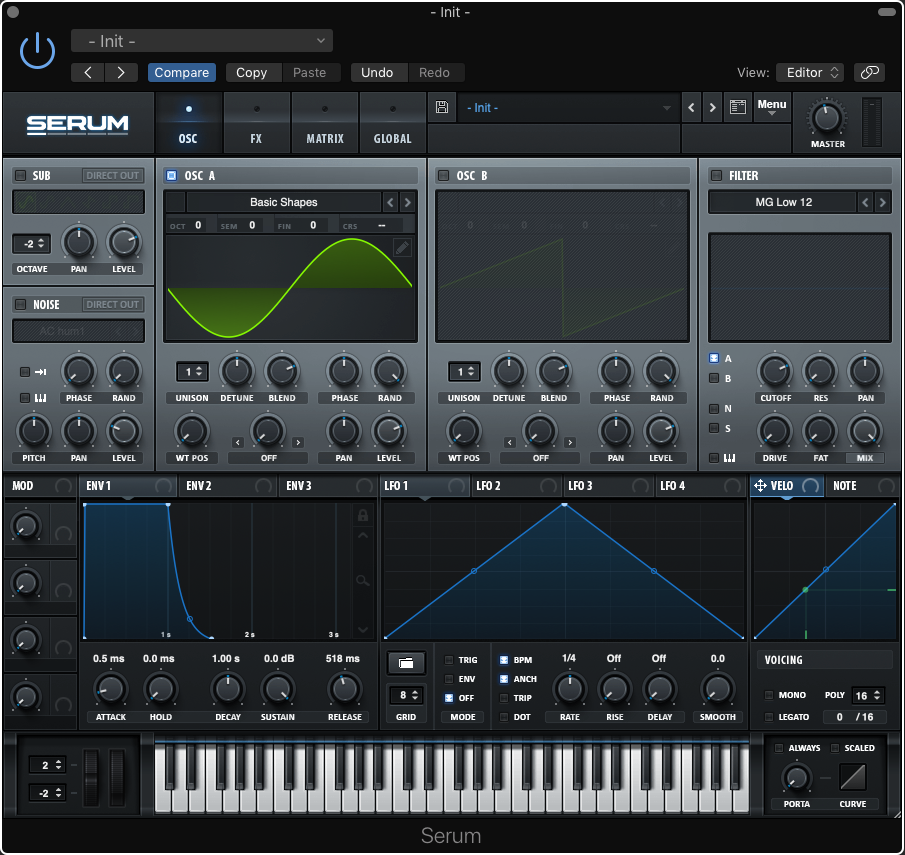905x855 pixels.
Task: Change the LFO grid size stepper
Action: tap(406, 695)
